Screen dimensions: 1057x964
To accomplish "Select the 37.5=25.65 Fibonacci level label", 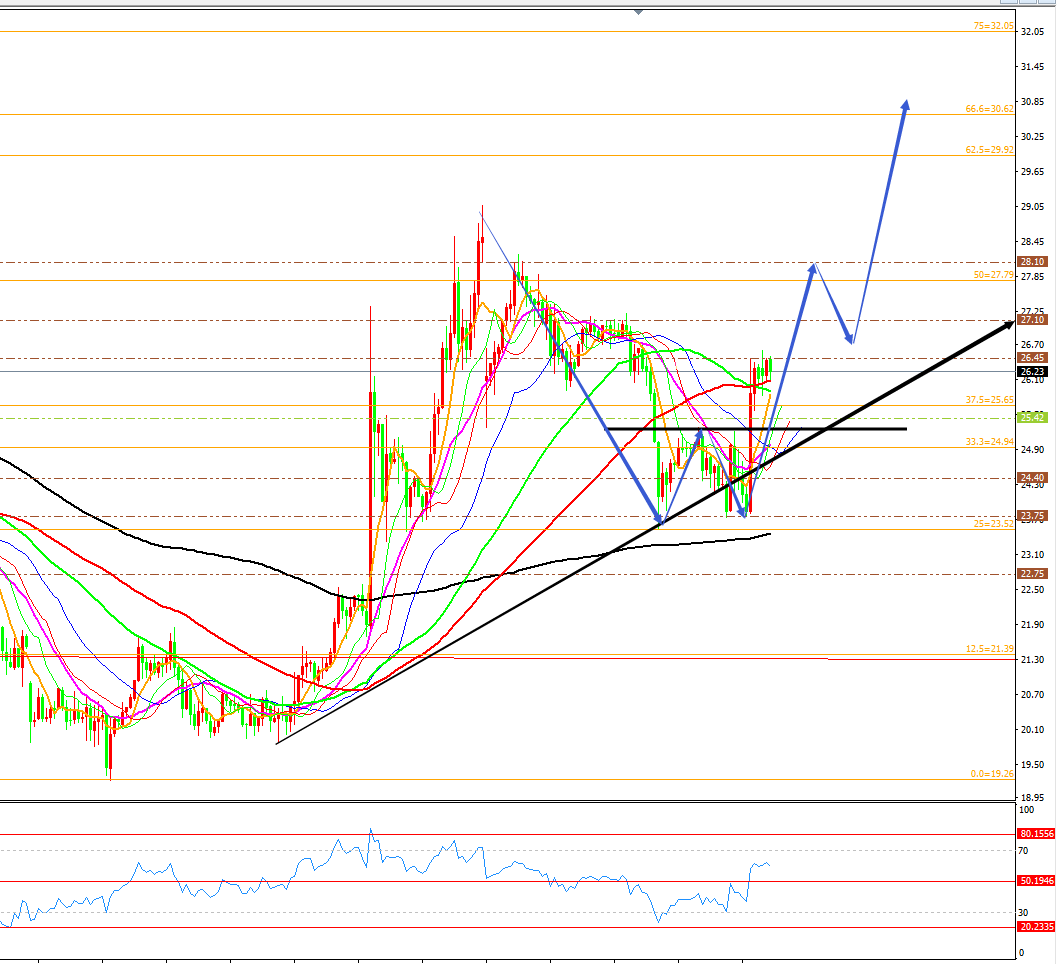I will click(x=989, y=400).
